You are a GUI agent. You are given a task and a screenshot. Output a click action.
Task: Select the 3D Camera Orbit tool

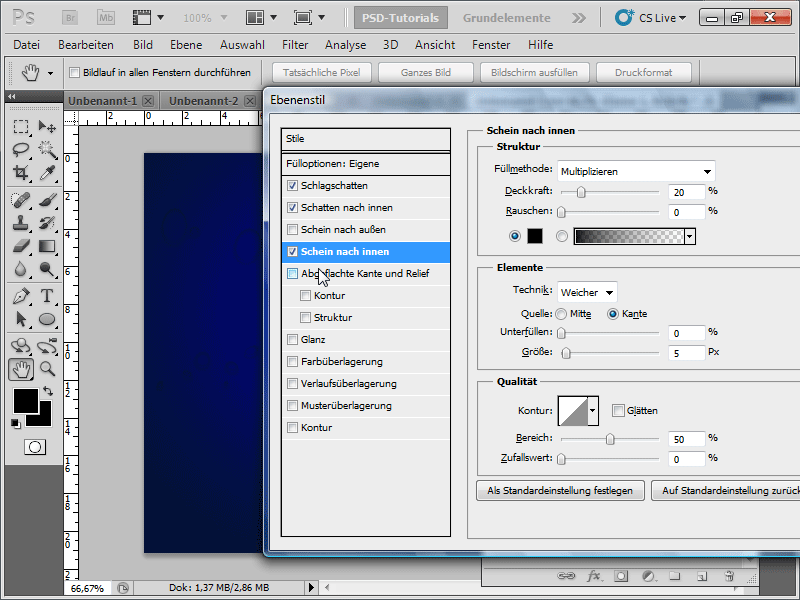click(47, 346)
